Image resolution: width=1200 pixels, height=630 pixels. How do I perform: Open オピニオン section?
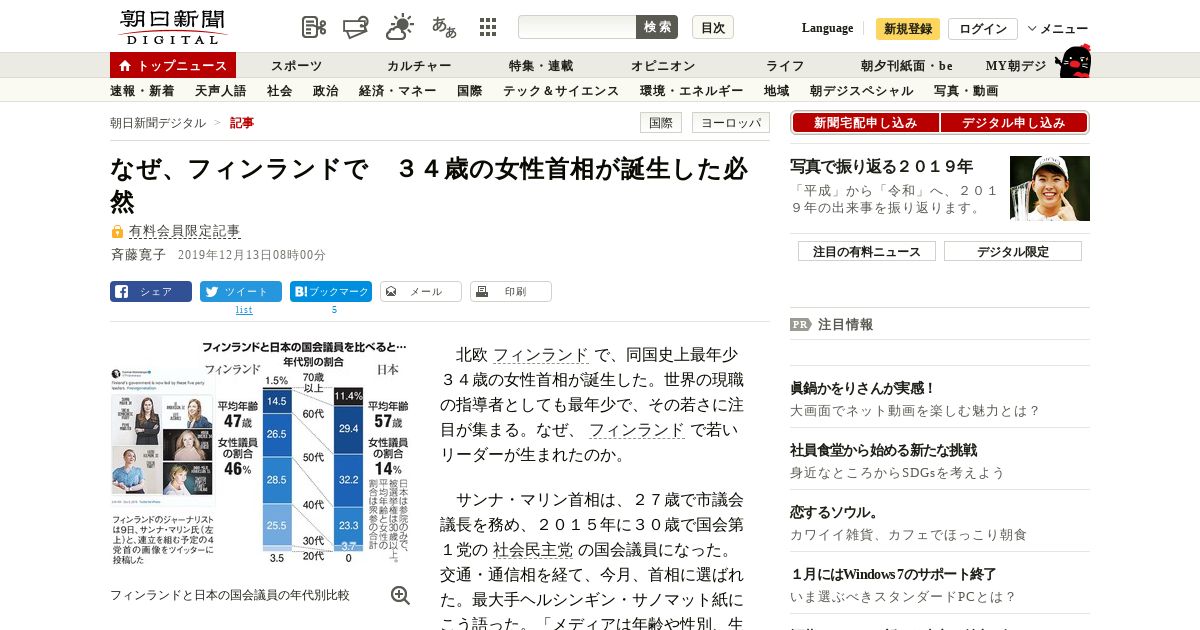tap(663, 66)
